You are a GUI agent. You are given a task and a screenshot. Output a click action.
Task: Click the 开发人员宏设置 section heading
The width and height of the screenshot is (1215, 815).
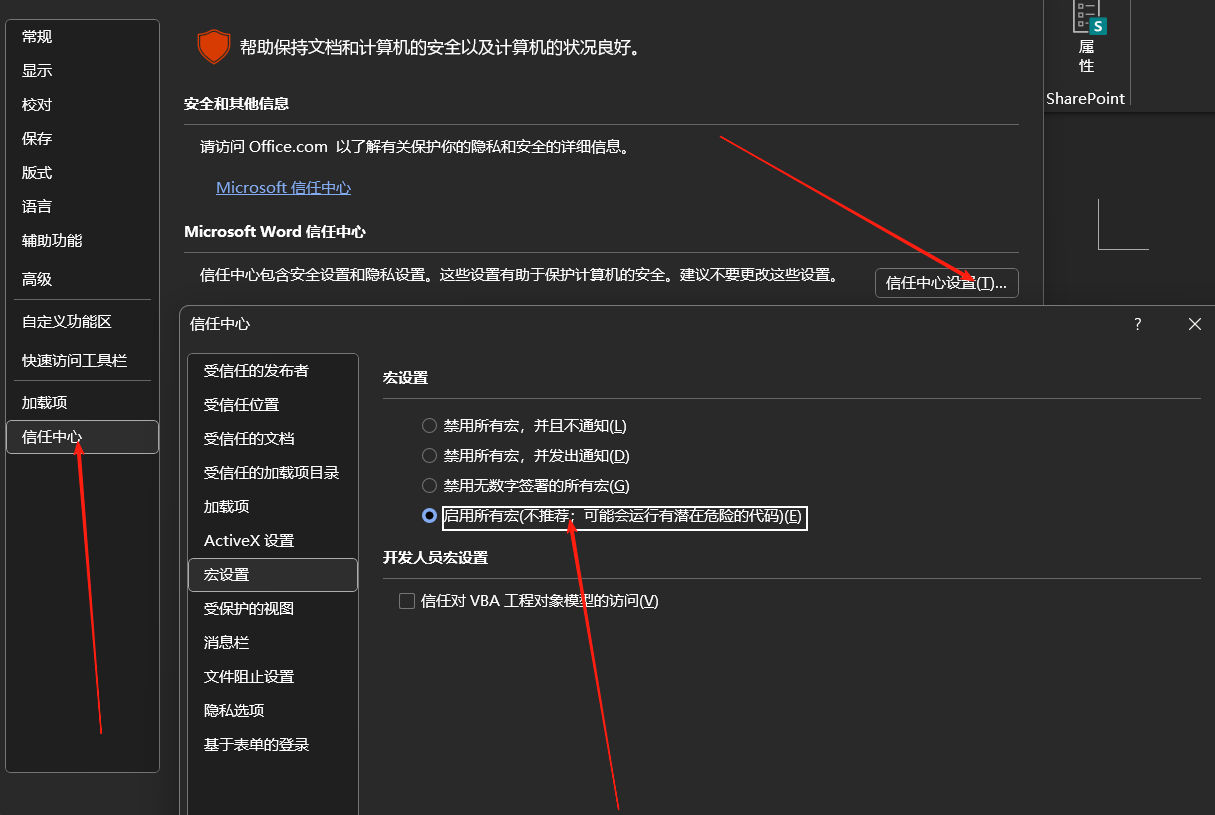coord(435,557)
